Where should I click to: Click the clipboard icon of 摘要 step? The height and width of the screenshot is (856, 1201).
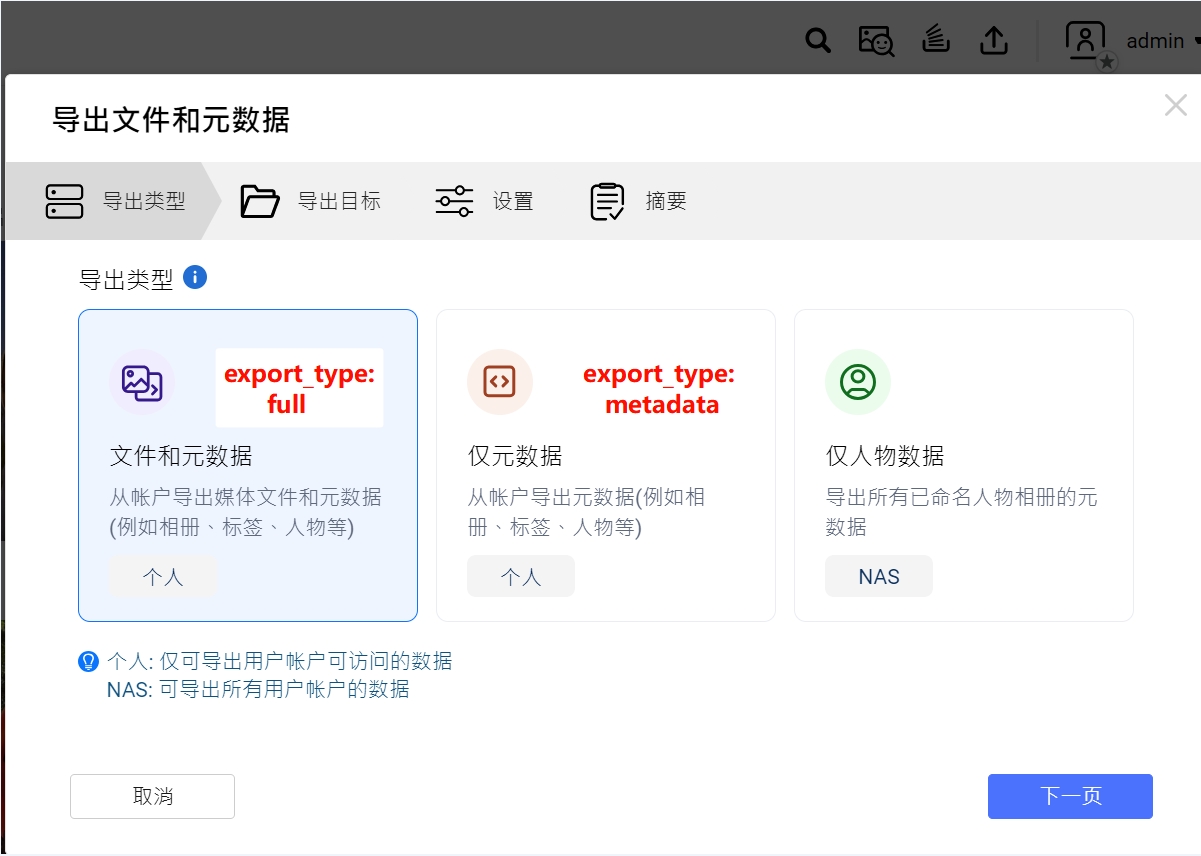pos(607,202)
